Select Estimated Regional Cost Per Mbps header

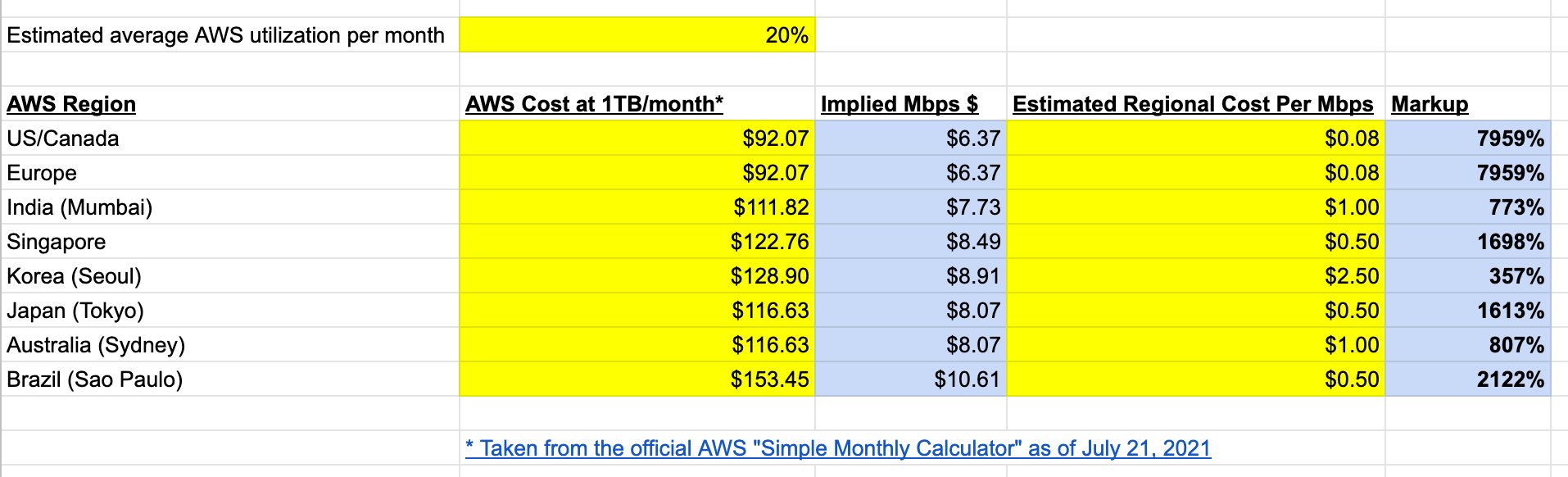pos(1192,104)
